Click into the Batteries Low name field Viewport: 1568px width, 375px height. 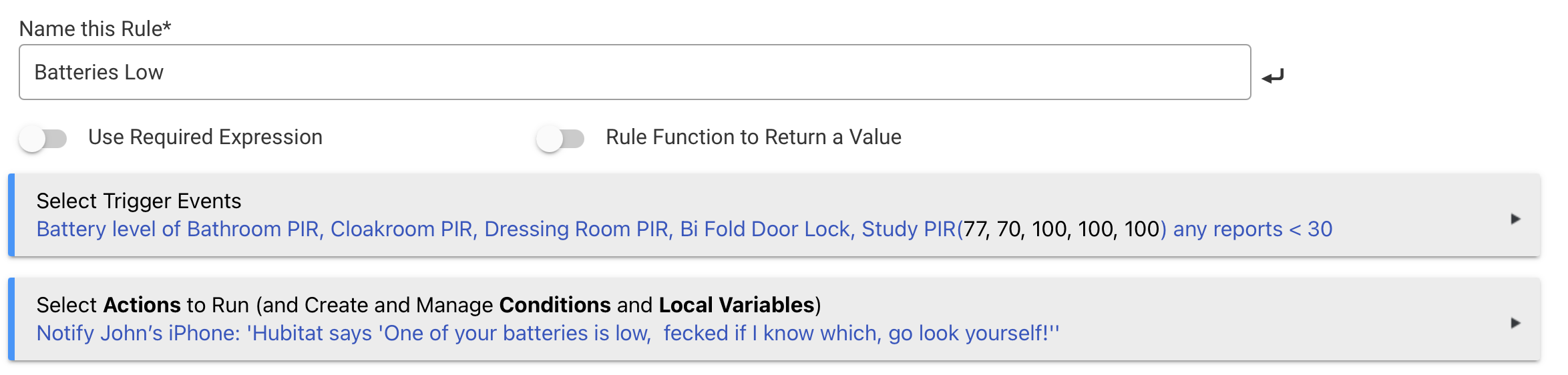pos(634,72)
